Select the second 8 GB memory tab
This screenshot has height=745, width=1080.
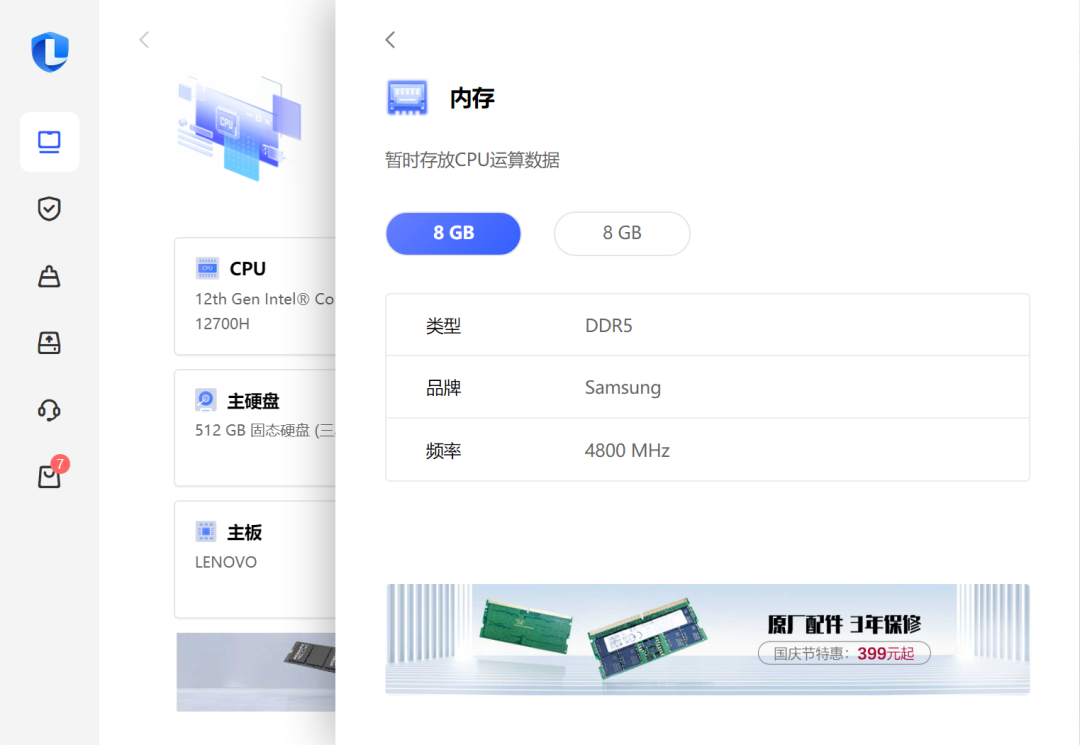click(622, 233)
